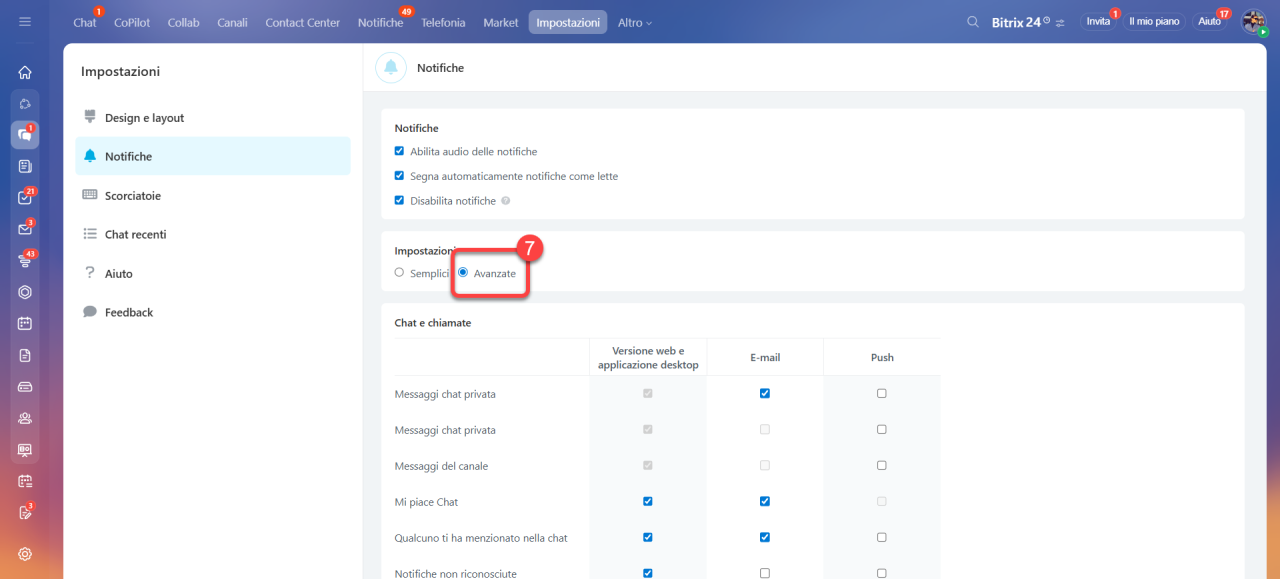
Task: Open the search magnifier icon
Action: [973, 22]
